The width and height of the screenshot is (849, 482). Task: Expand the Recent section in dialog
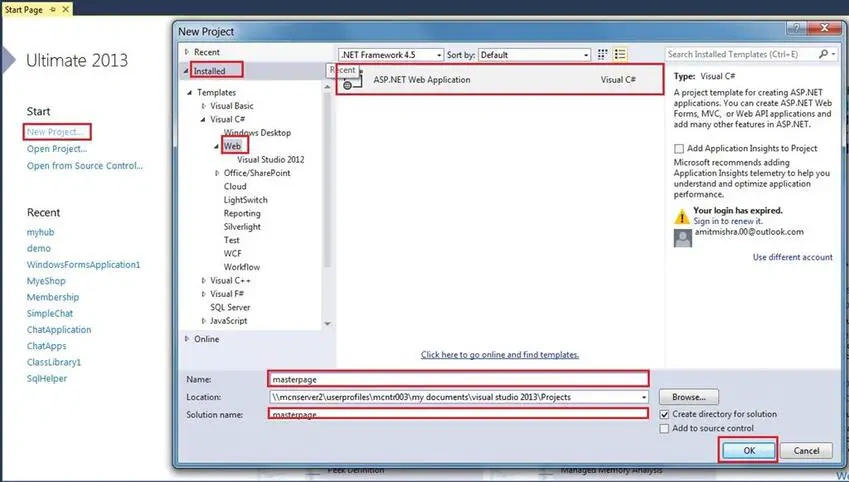coord(186,52)
